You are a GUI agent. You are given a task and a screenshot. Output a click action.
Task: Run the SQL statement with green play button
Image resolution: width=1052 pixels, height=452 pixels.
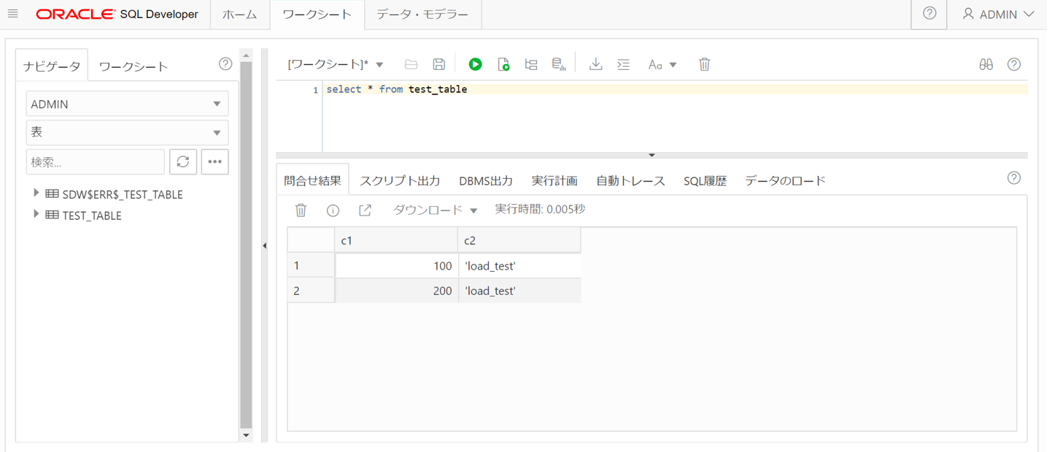coord(475,64)
